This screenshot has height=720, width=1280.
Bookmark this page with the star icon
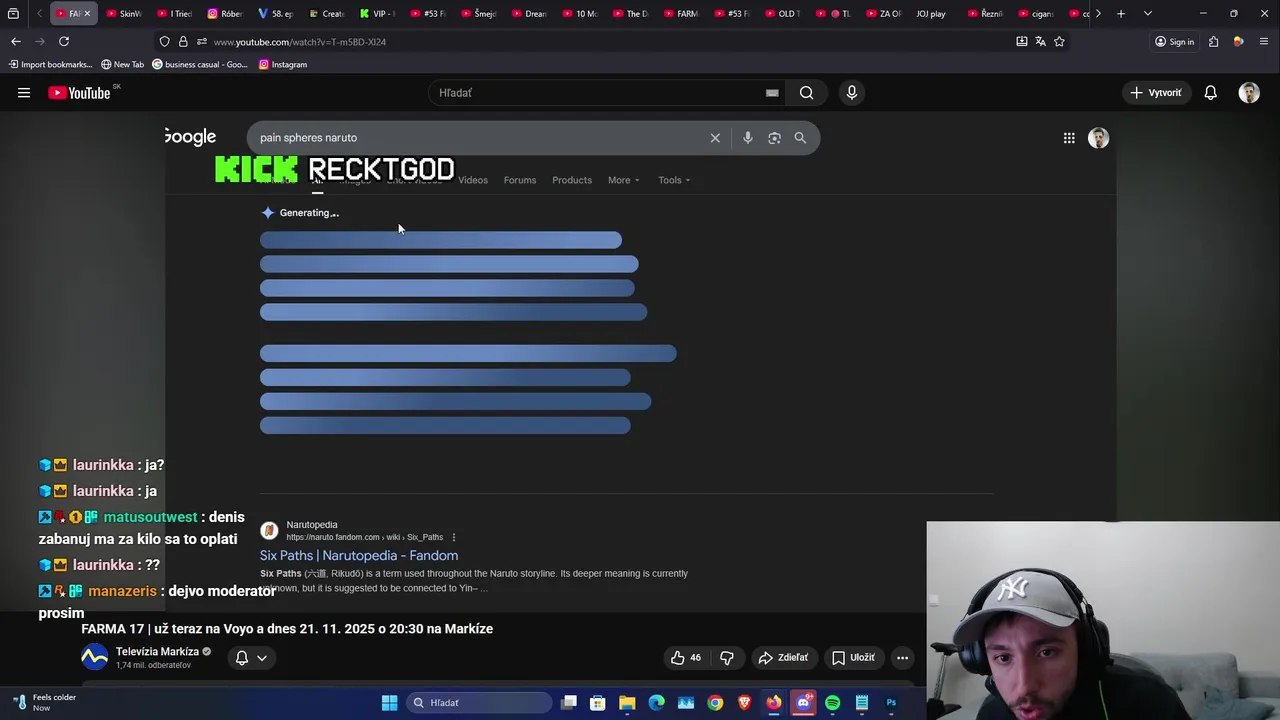1059,41
